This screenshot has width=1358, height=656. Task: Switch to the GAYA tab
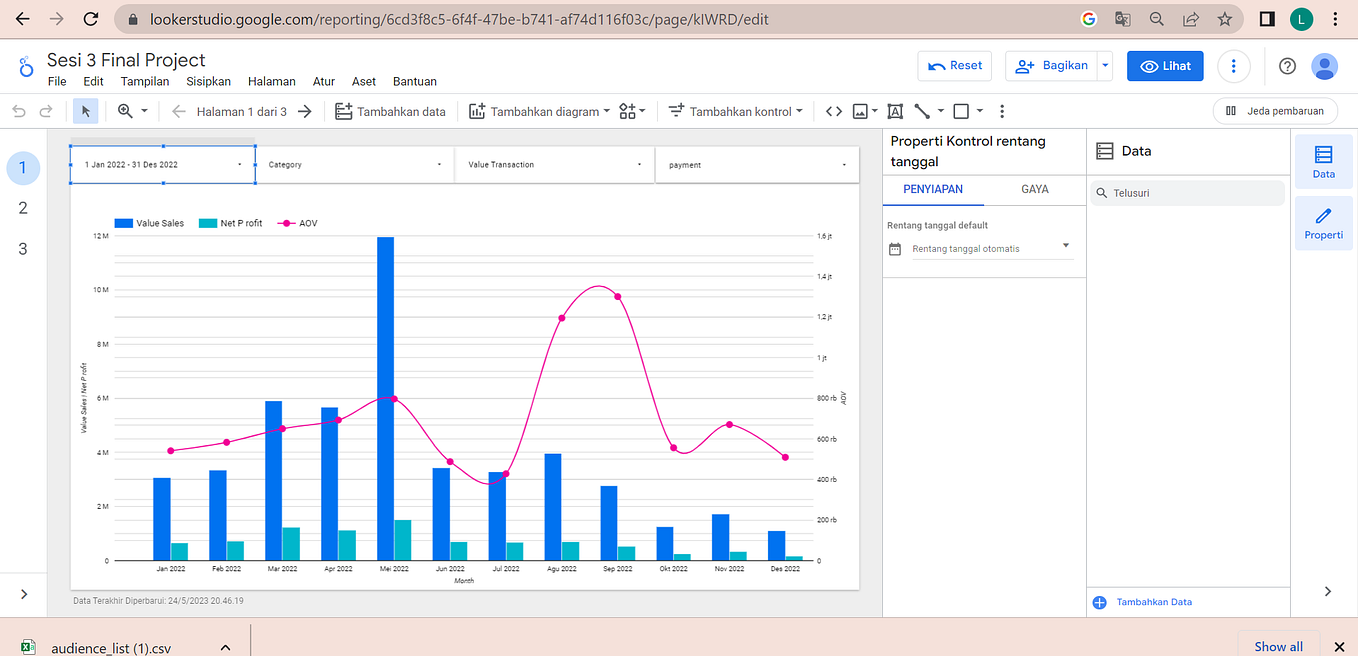1034,189
